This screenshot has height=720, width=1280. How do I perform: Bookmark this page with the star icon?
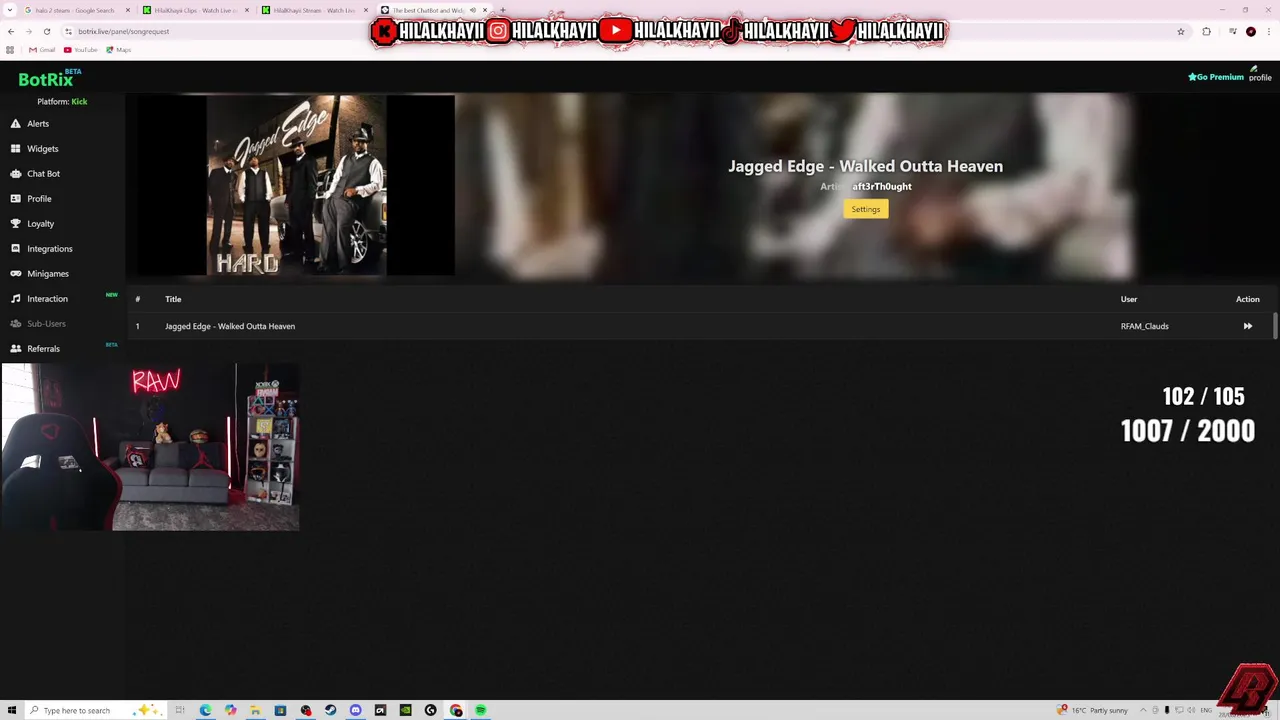coord(1181,31)
